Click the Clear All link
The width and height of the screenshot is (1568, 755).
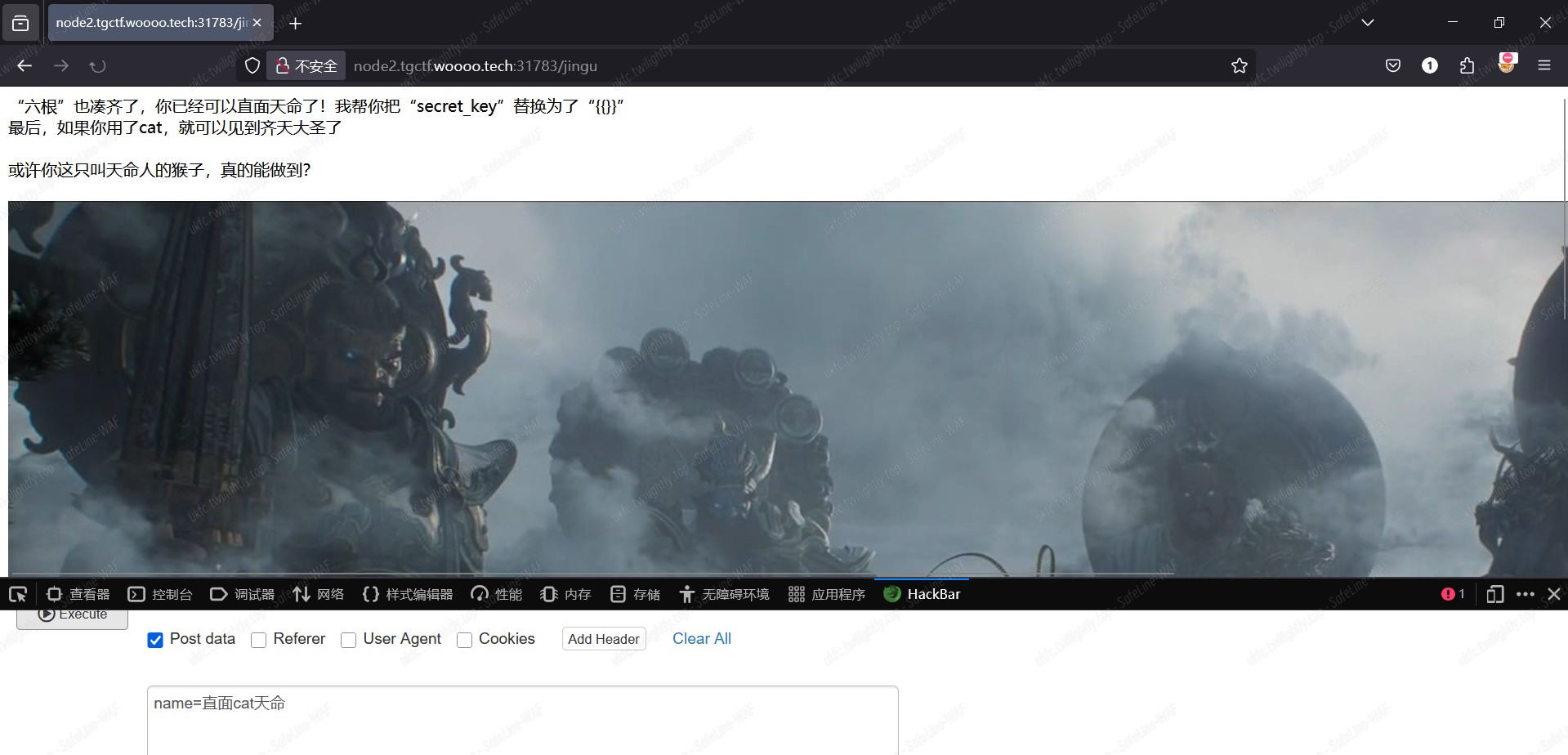click(701, 639)
